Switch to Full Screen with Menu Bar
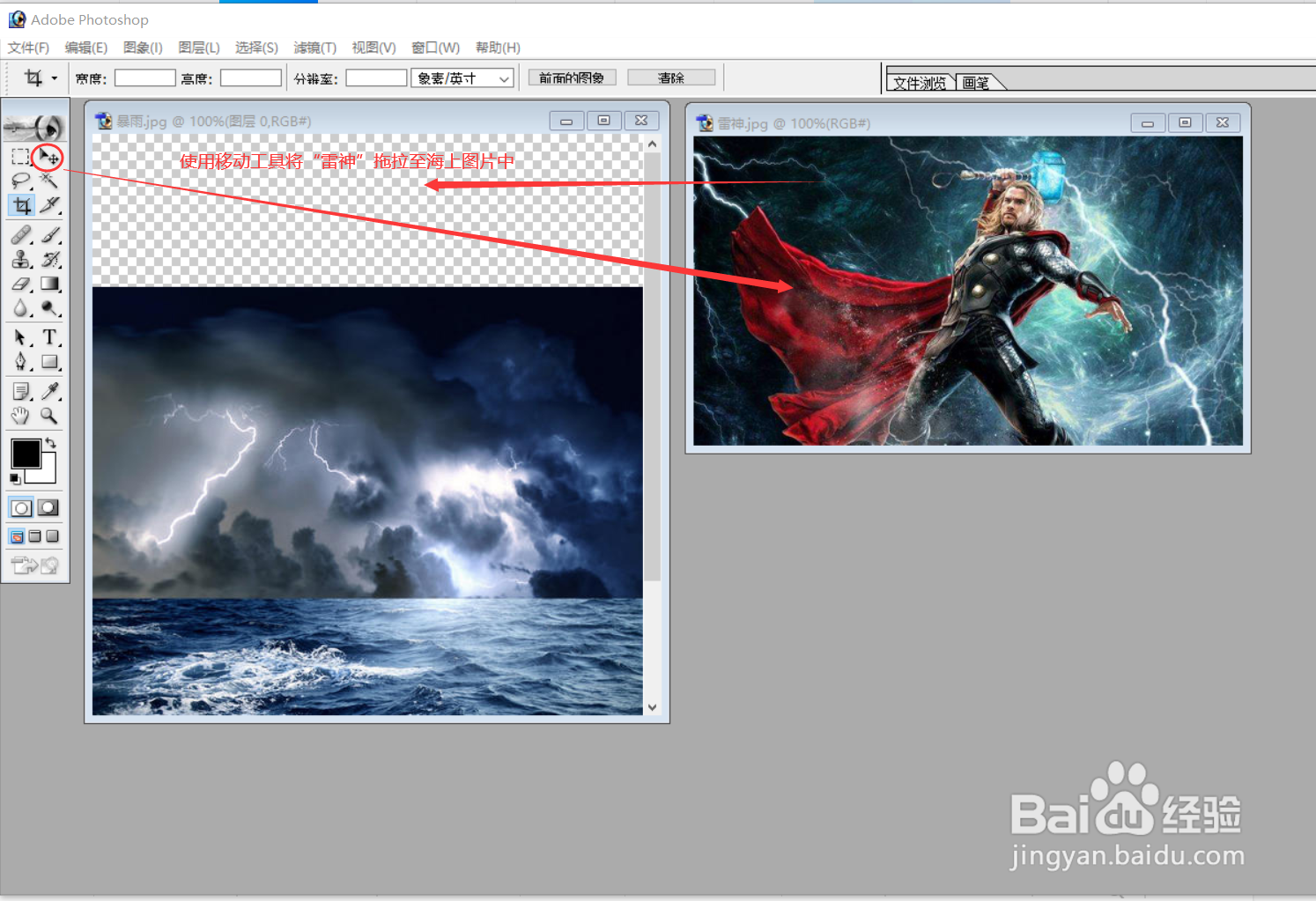This screenshot has height=901, width=1316. pyautogui.click(x=34, y=536)
